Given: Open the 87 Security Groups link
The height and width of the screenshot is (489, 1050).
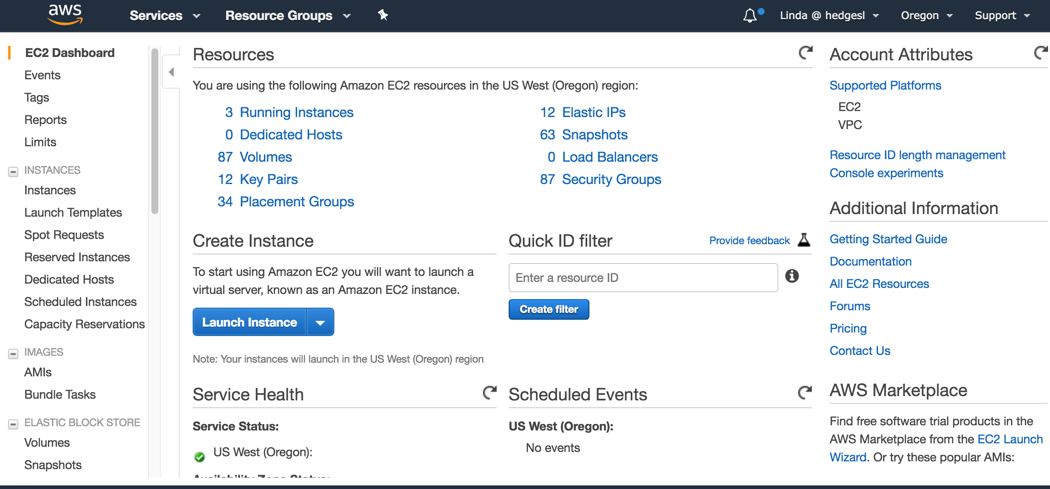Looking at the screenshot, I should [x=601, y=180].
